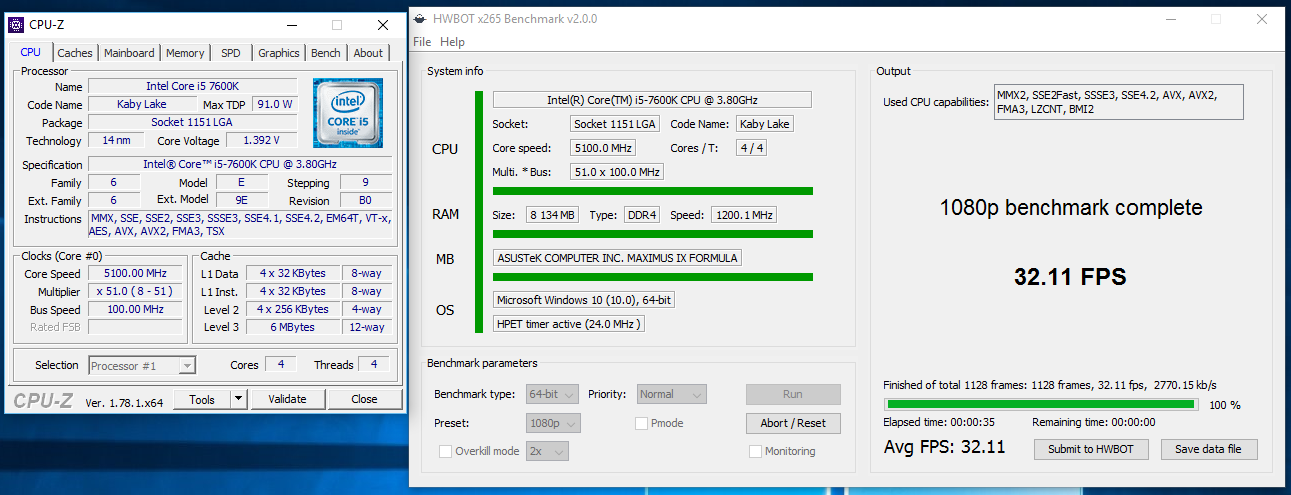Click the Bus Speed value 100.00 MHz
Screen dimensions: 1291x495
[136, 309]
